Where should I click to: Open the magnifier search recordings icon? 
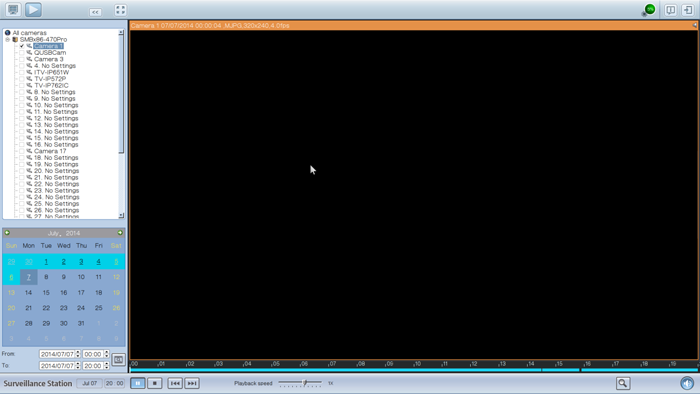[x=623, y=383]
